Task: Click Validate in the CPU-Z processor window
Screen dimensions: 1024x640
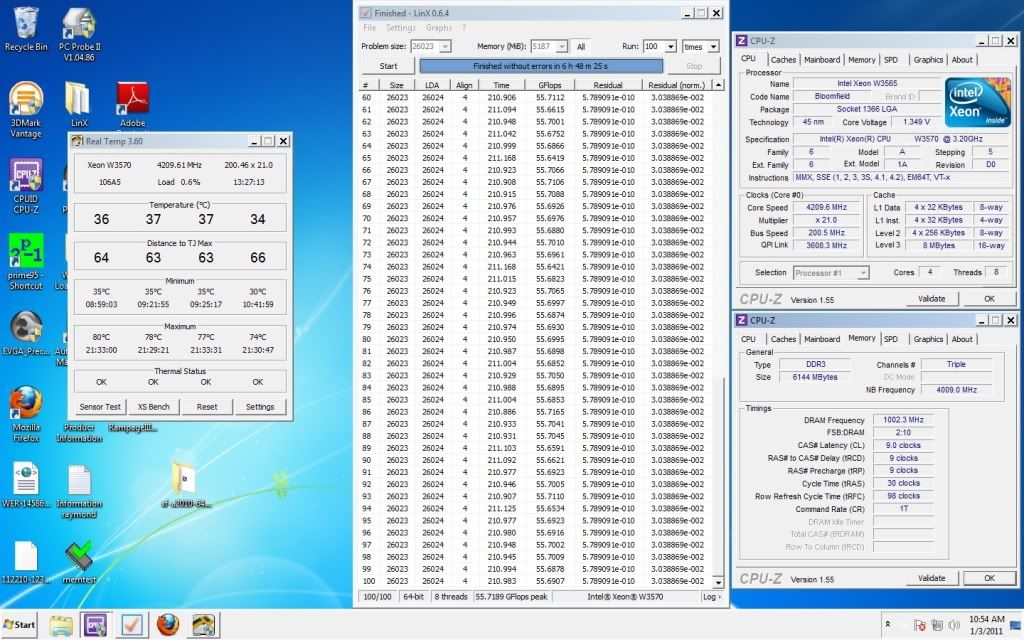Action: 931,298
